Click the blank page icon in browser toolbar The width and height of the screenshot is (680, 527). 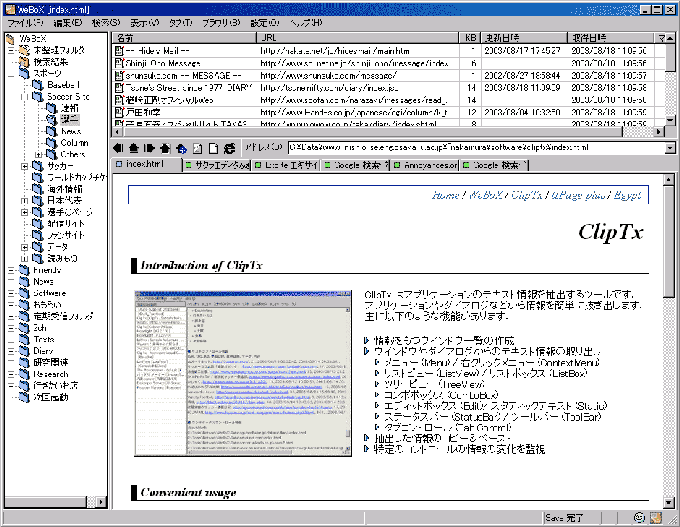tap(213, 148)
